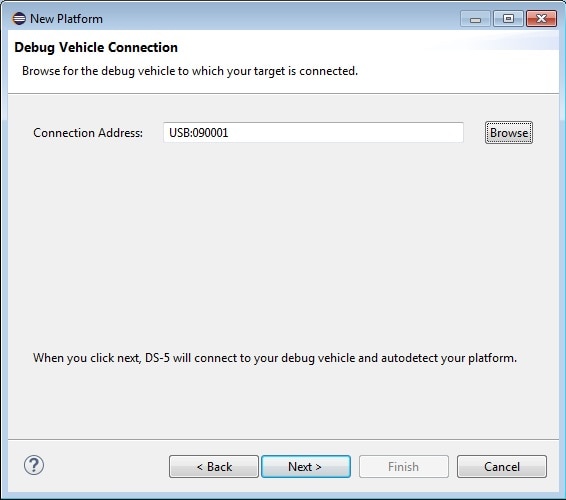Click the USB:090001 address text
566x500 pixels.
click(199, 133)
